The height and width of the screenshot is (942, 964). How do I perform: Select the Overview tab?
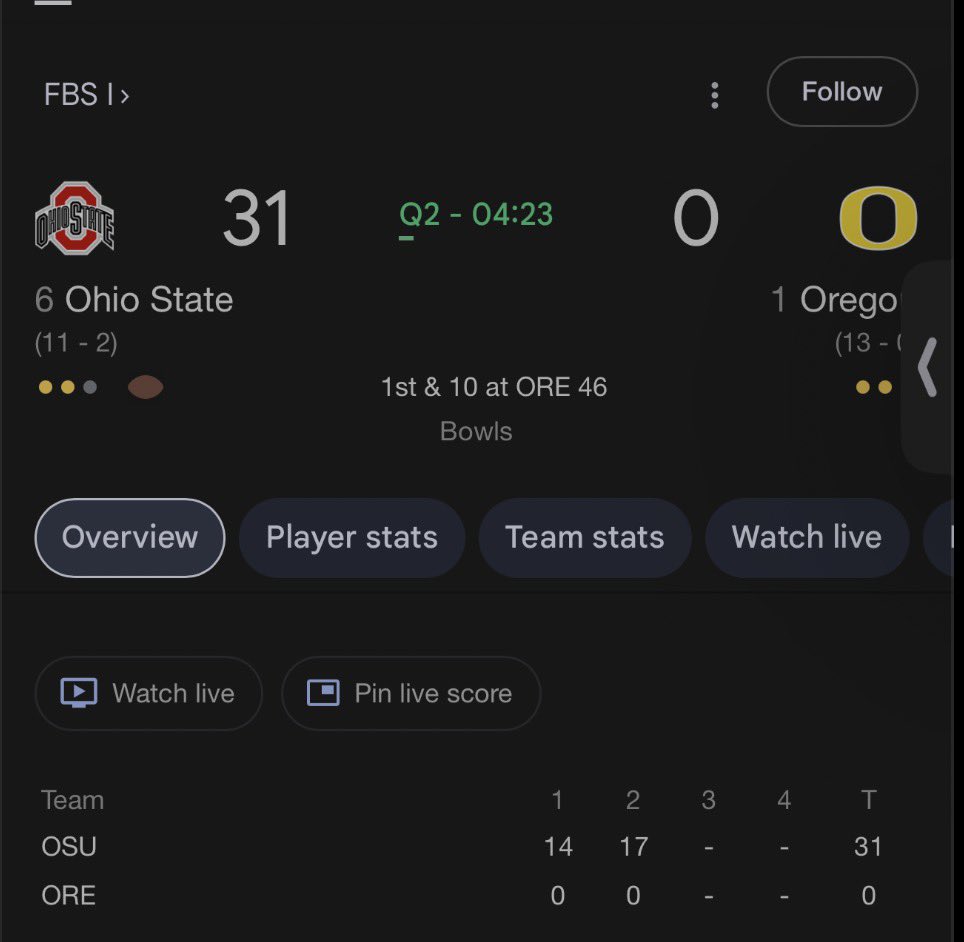[130, 537]
